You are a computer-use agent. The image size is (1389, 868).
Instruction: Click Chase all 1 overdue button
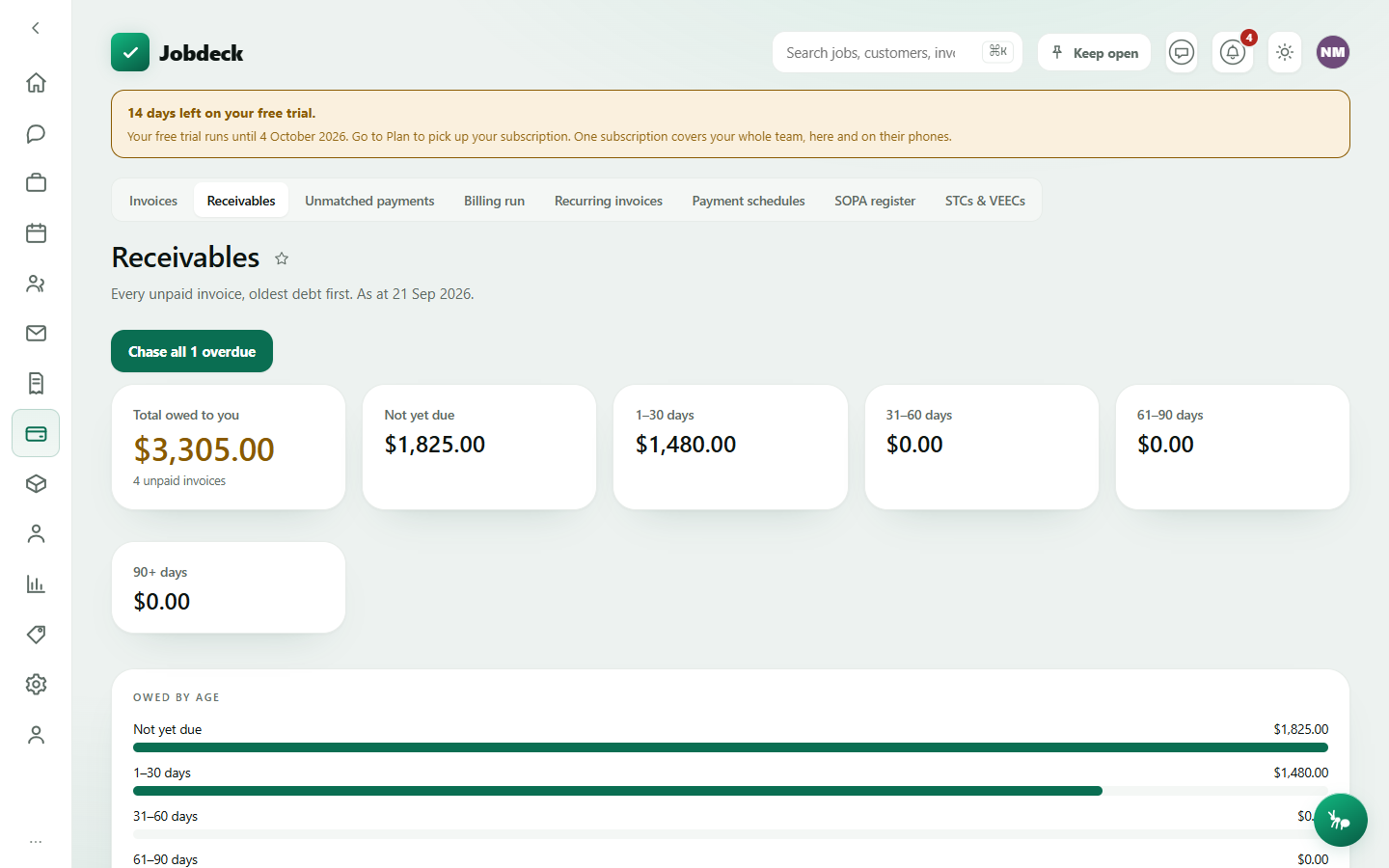point(192,351)
